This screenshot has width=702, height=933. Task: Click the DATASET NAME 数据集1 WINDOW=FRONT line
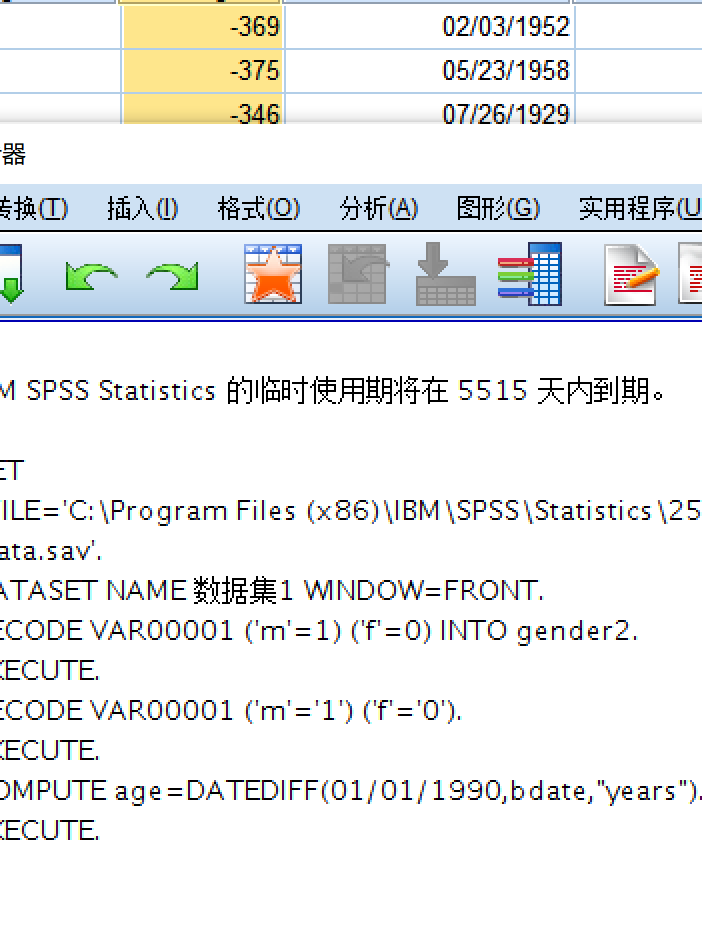(272, 591)
